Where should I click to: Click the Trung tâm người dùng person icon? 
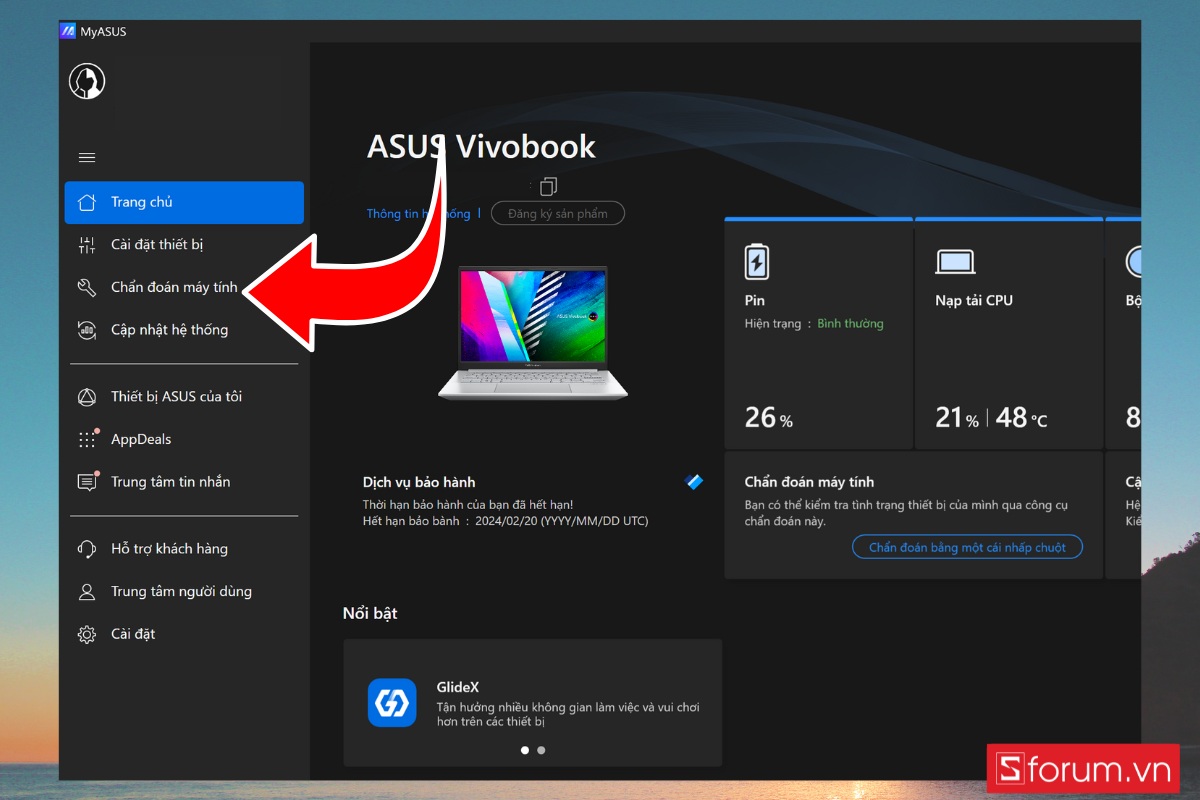pyautogui.click(x=87, y=591)
